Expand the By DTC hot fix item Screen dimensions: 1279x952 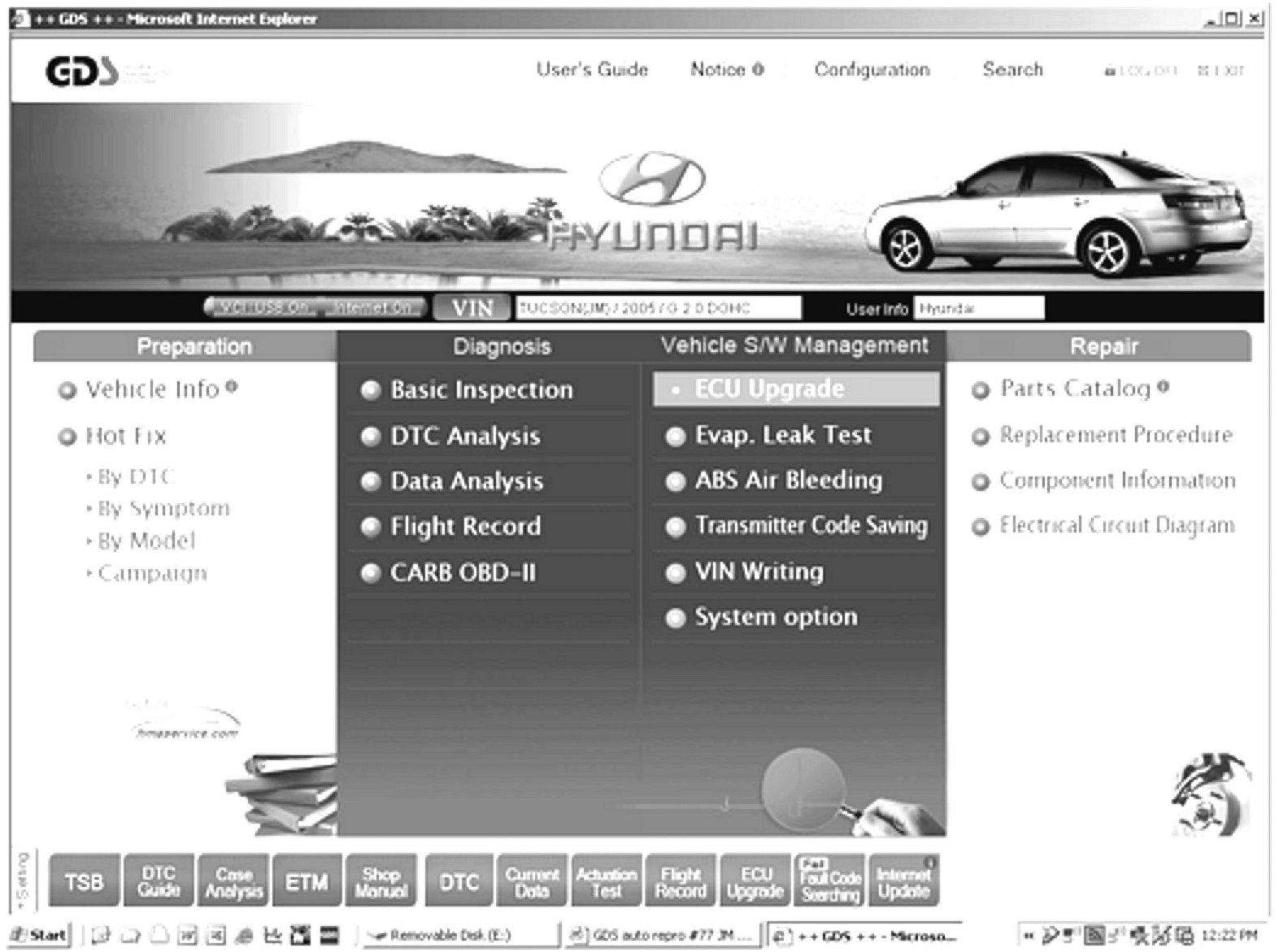click(x=130, y=477)
